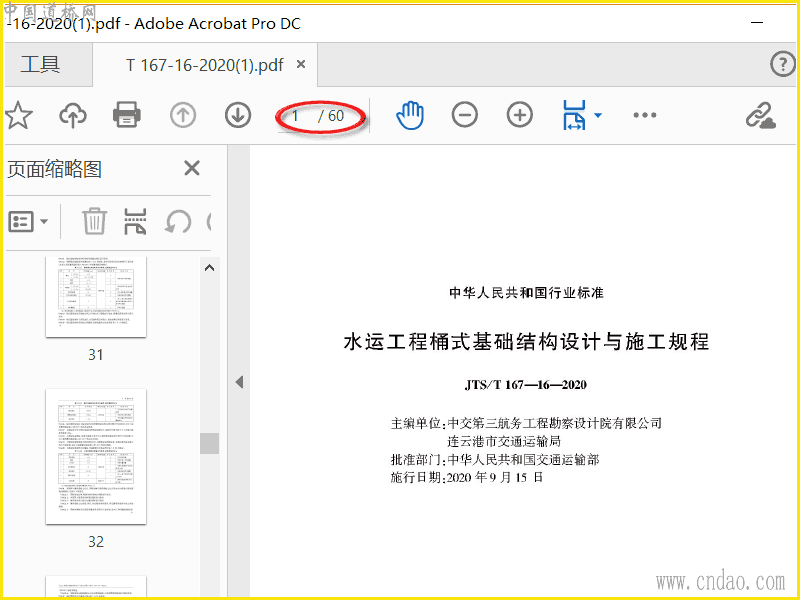Close the 页面缩略图 panel
This screenshot has height=600, width=800.
point(192,168)
